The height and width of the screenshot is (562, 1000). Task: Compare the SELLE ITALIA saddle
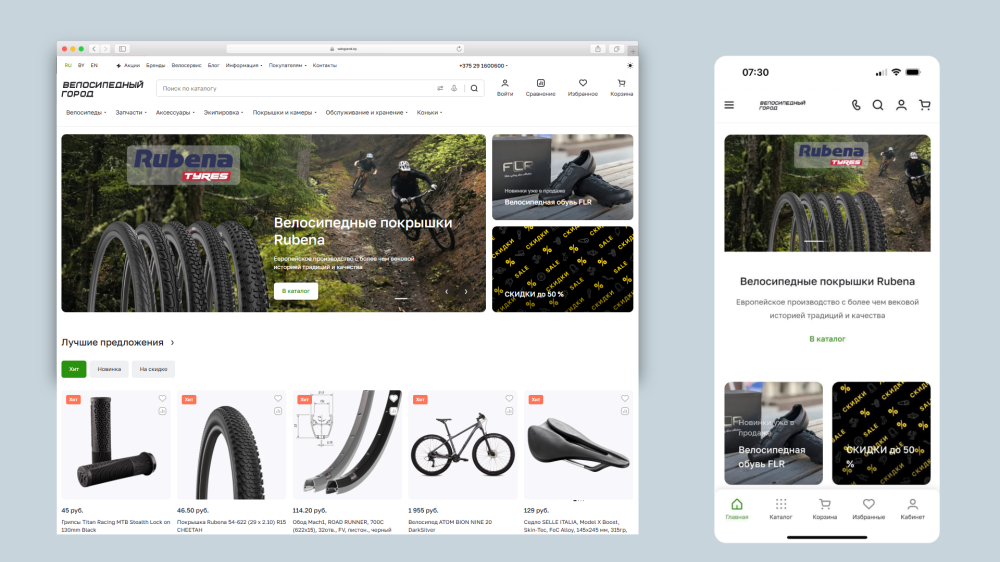[625, 411]
